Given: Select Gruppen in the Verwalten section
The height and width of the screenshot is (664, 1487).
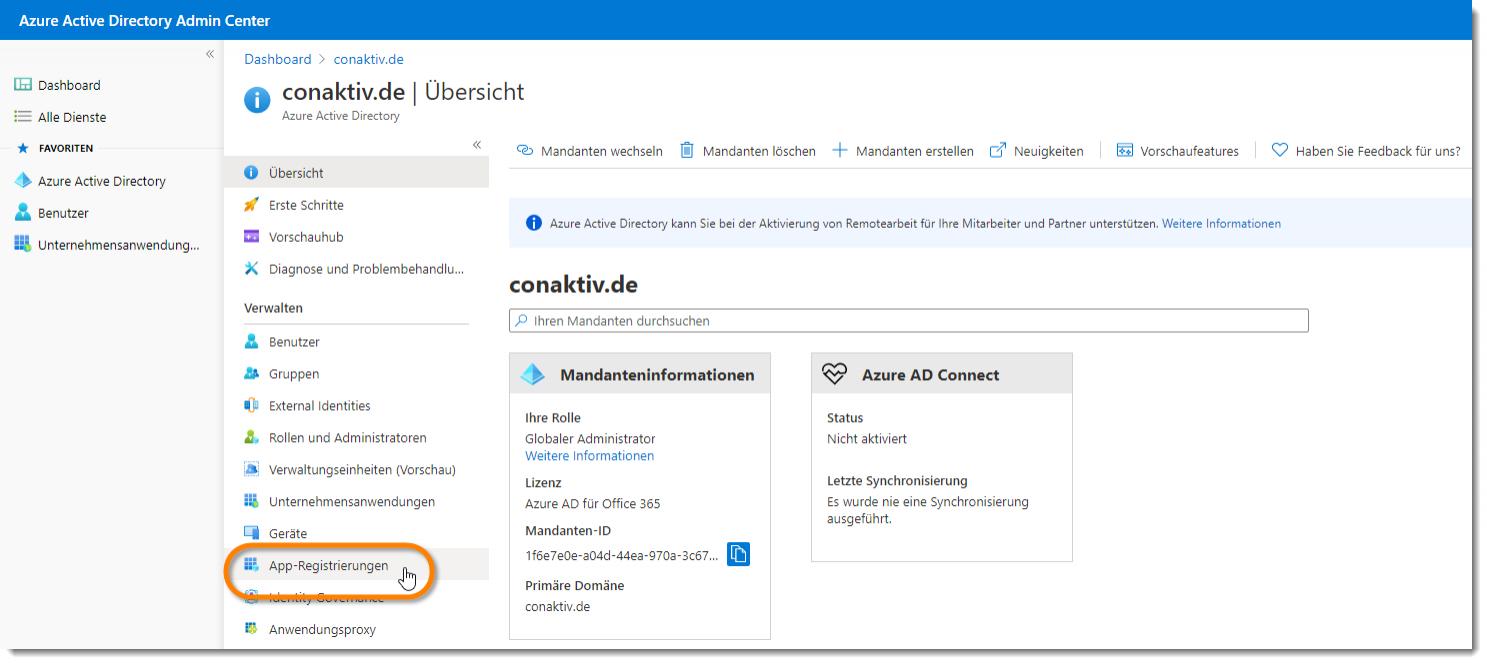Looking at the screenshot, I should (294, 374).
